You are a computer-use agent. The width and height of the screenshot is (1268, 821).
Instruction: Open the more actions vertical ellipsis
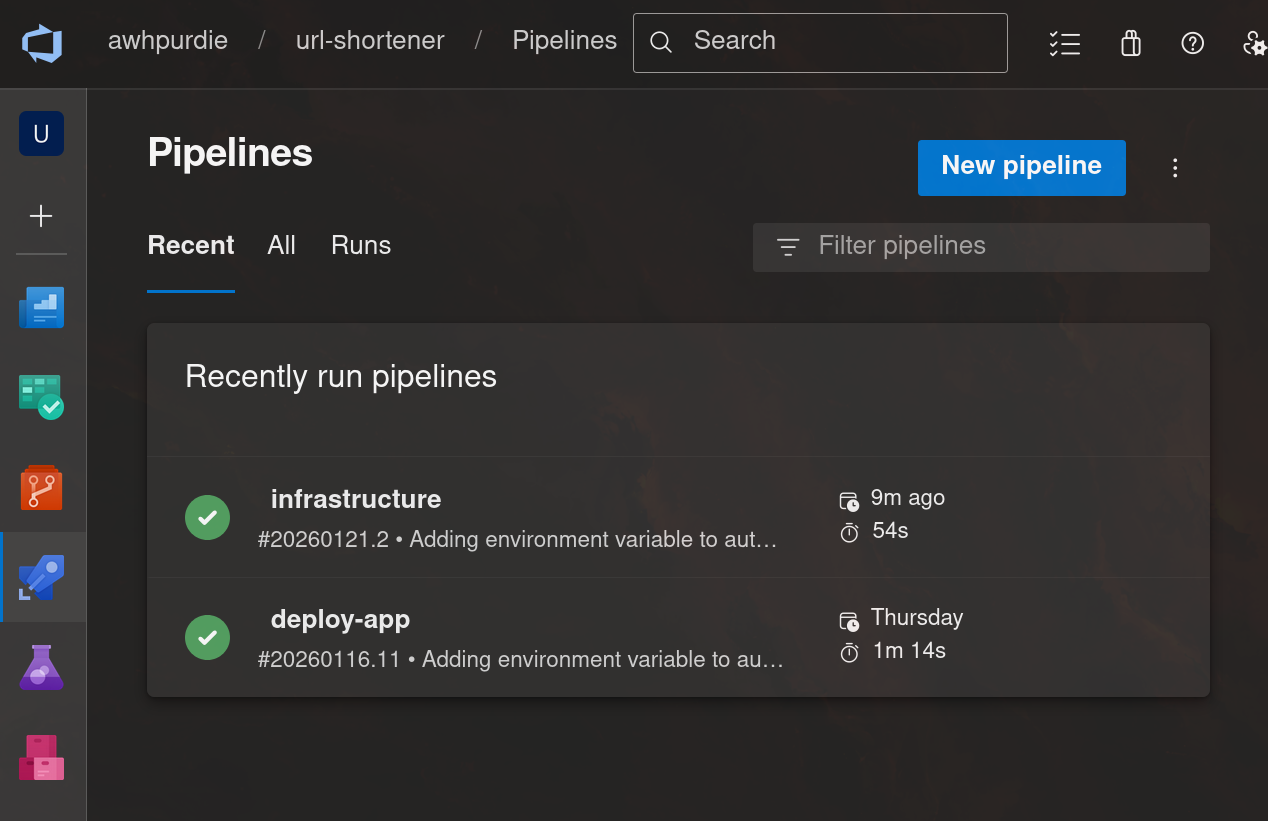[1175, 168]
